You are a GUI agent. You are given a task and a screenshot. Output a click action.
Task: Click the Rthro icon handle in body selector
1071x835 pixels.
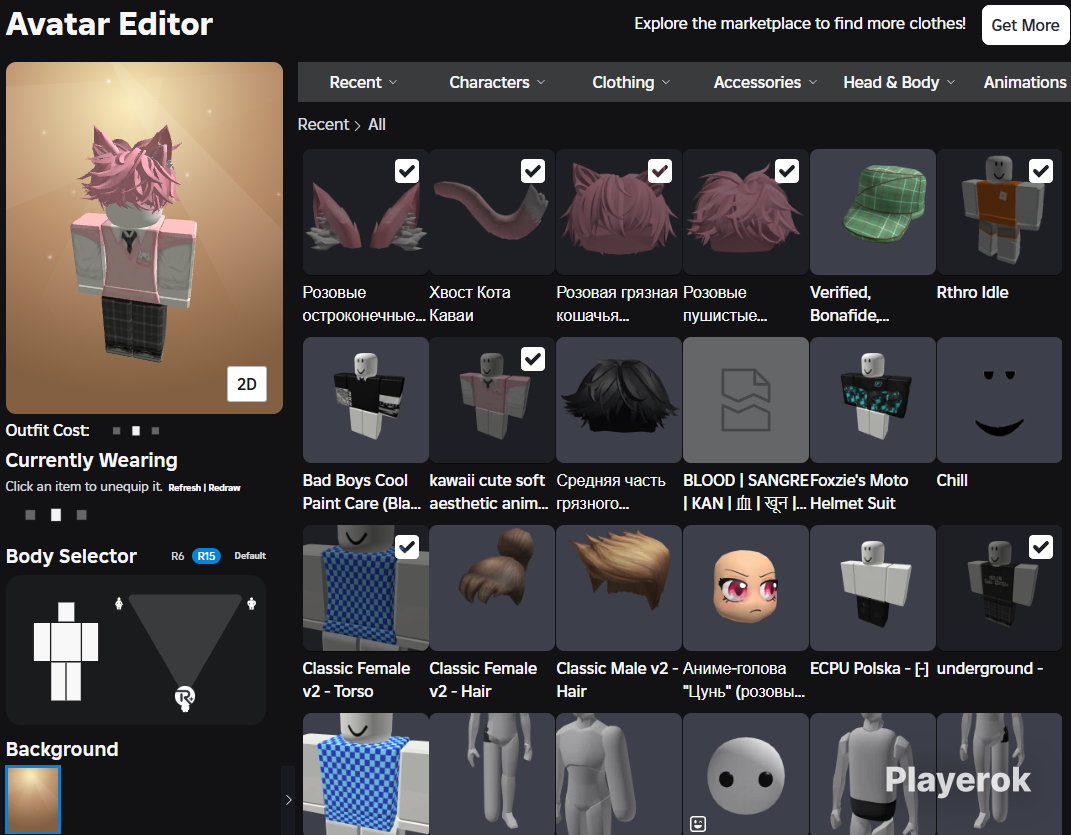point(184,698)
